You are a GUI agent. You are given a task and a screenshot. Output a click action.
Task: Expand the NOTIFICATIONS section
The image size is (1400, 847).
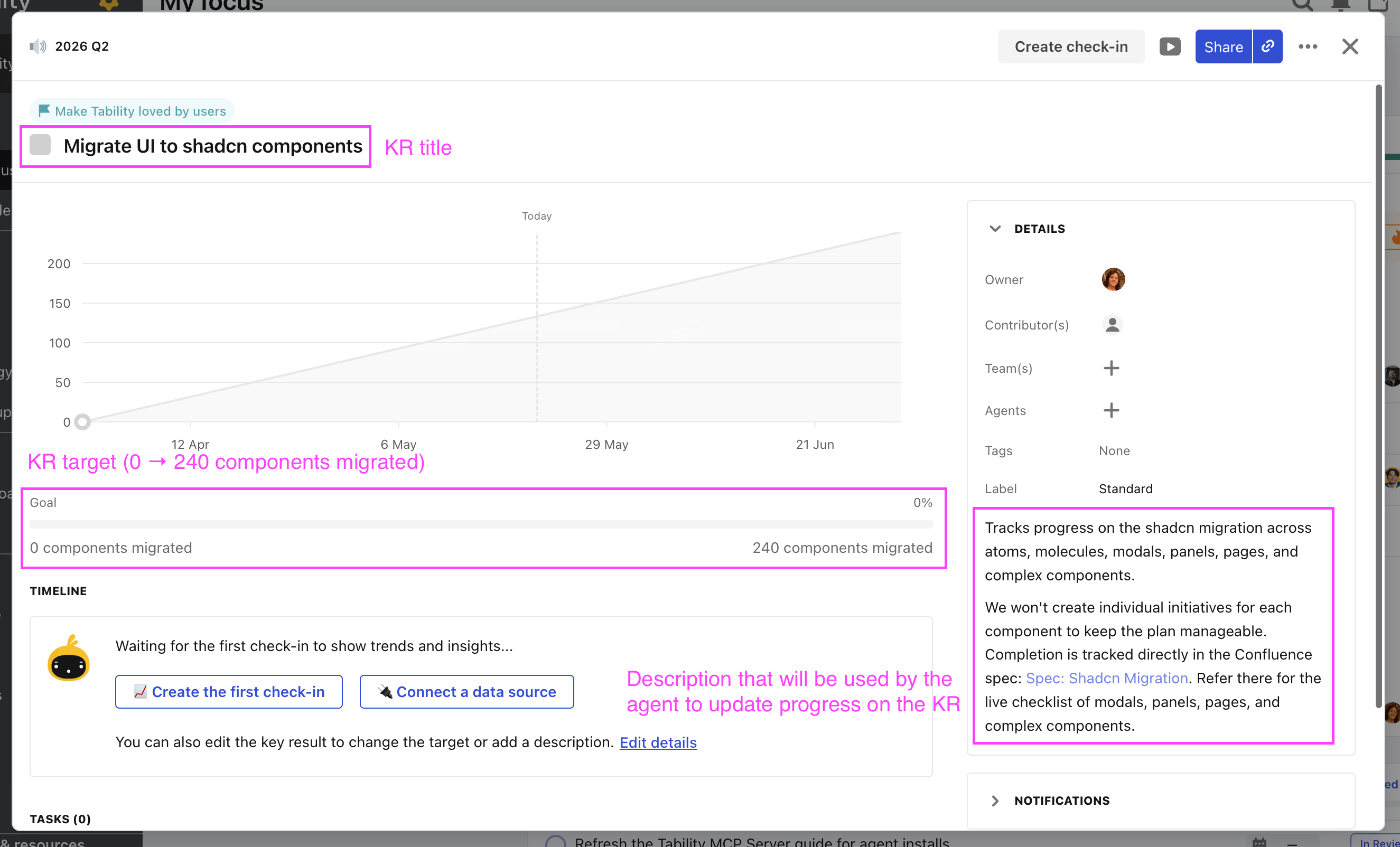[x=995, y=801]
